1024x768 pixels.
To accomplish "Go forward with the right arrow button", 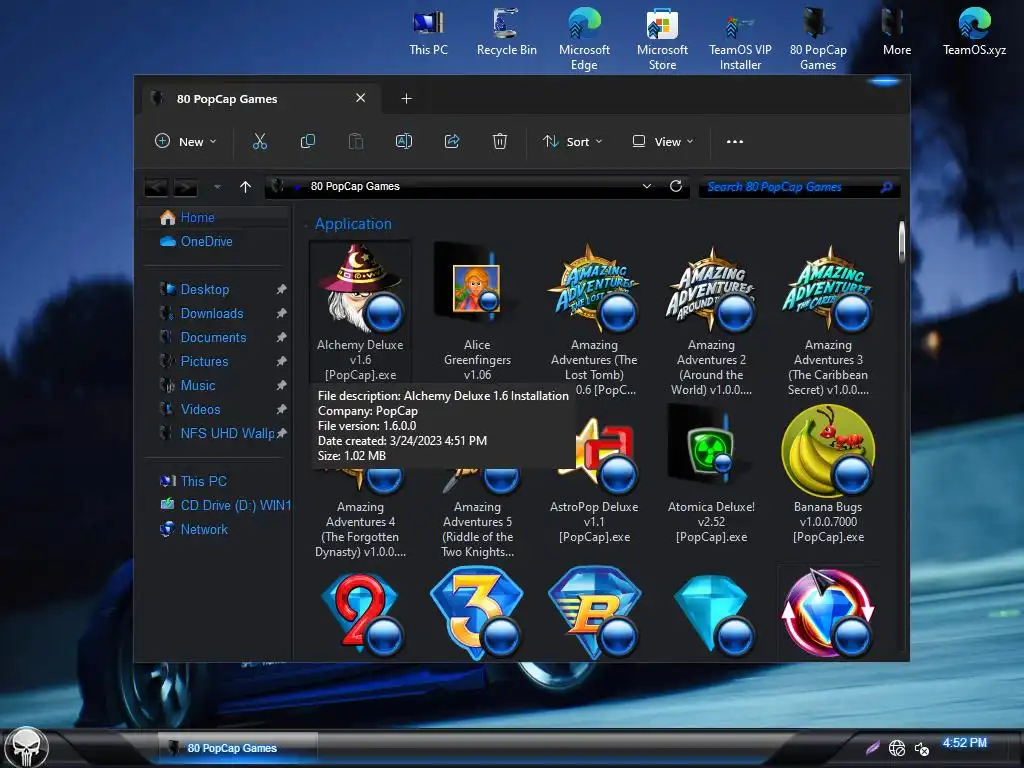I will 185,187.
